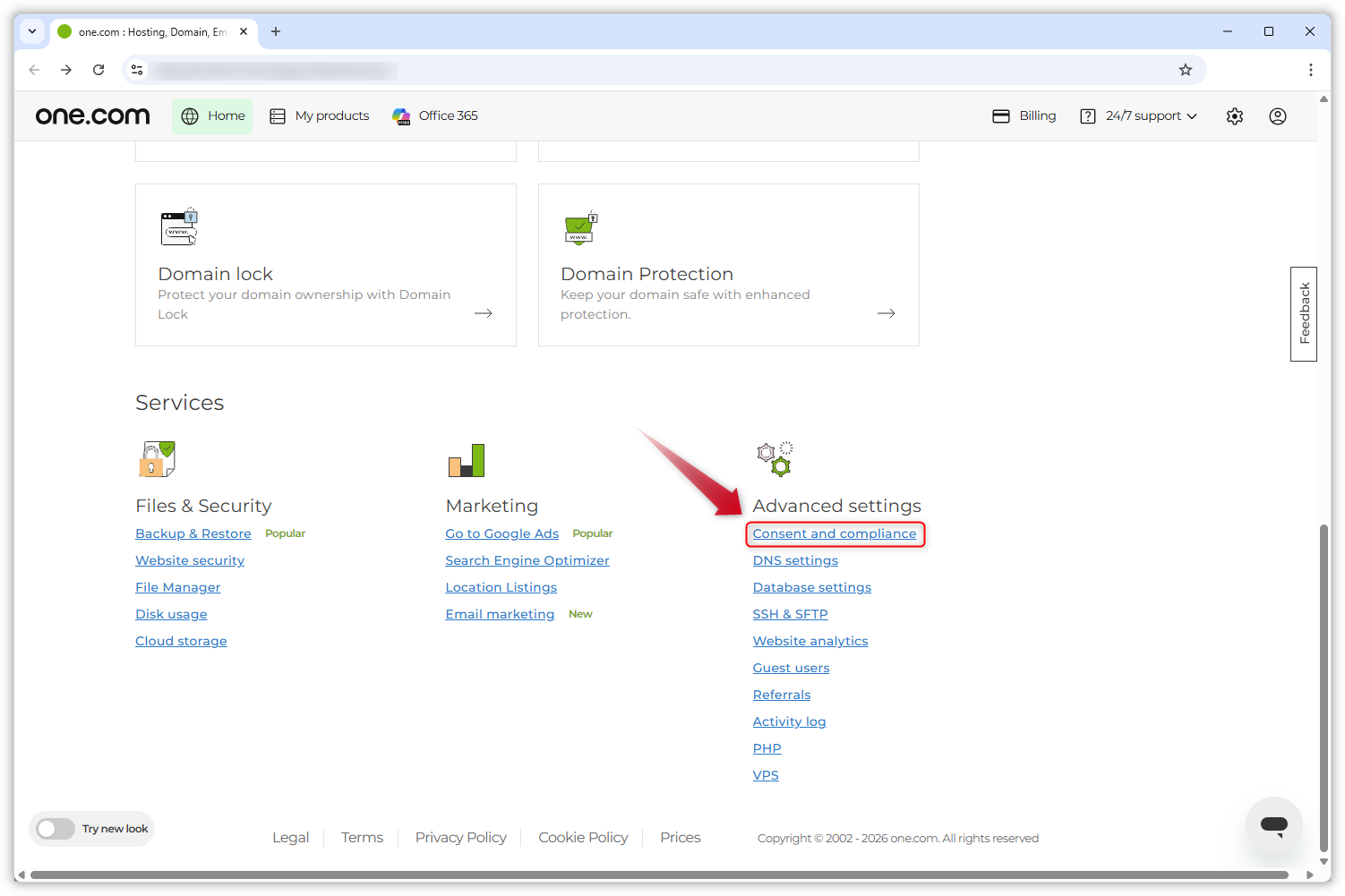Bookmark the page via the star icon

point(1186,70)
